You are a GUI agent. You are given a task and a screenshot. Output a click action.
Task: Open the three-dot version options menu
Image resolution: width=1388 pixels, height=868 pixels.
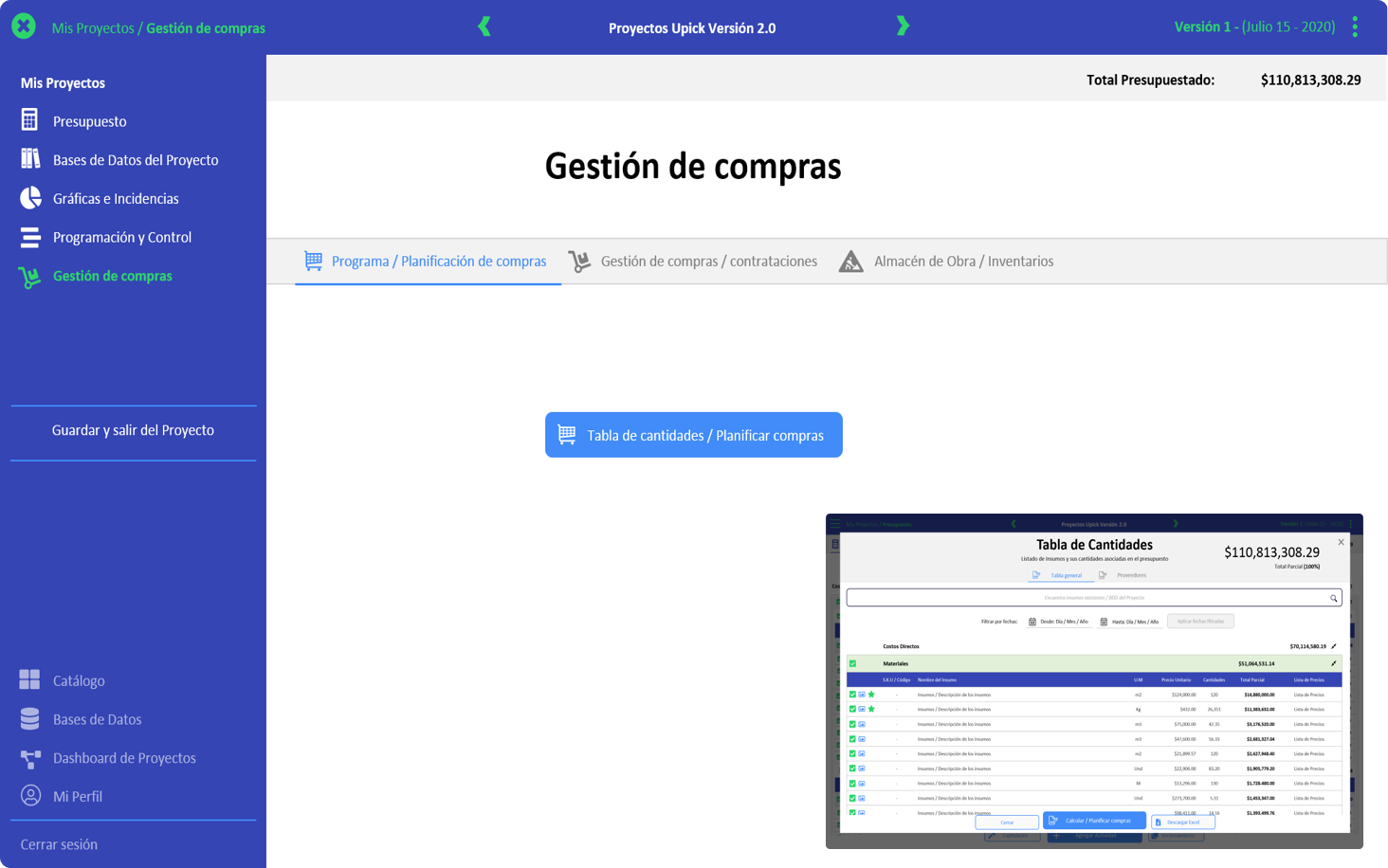point(1355,27)
